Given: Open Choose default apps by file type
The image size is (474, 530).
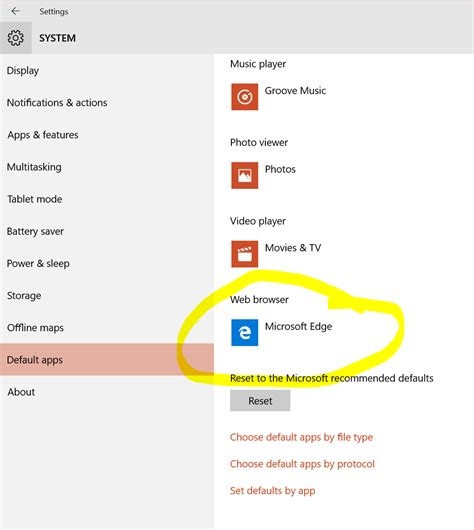Looking at the screenshot, I should coord(301,437).
